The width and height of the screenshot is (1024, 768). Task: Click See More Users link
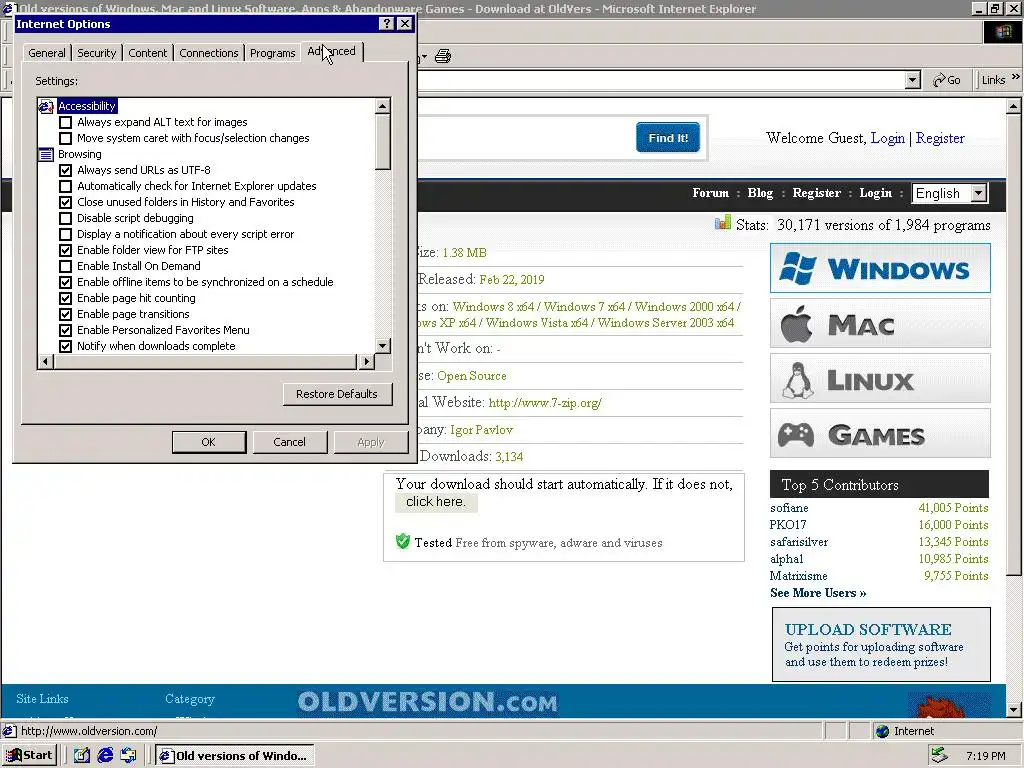pyautogui.click(x=818, y=593)
